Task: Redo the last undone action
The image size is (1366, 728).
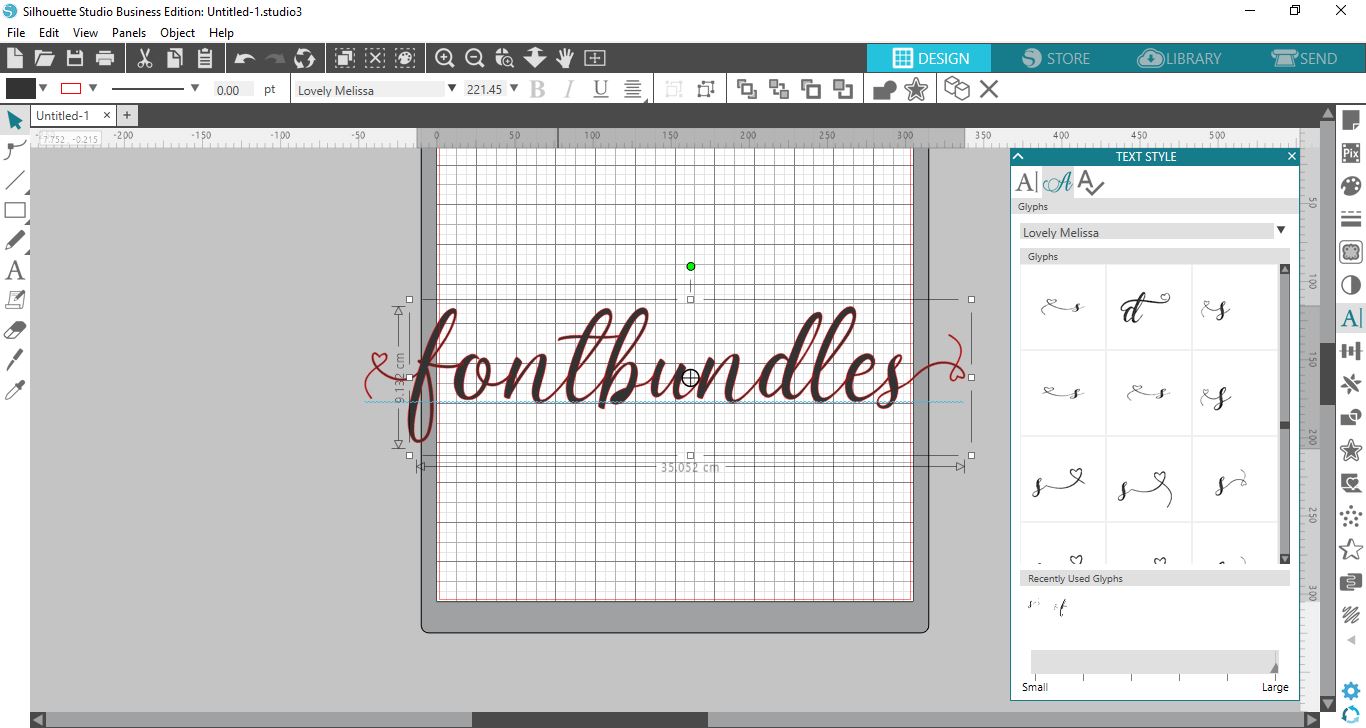Action: [275, 58]
